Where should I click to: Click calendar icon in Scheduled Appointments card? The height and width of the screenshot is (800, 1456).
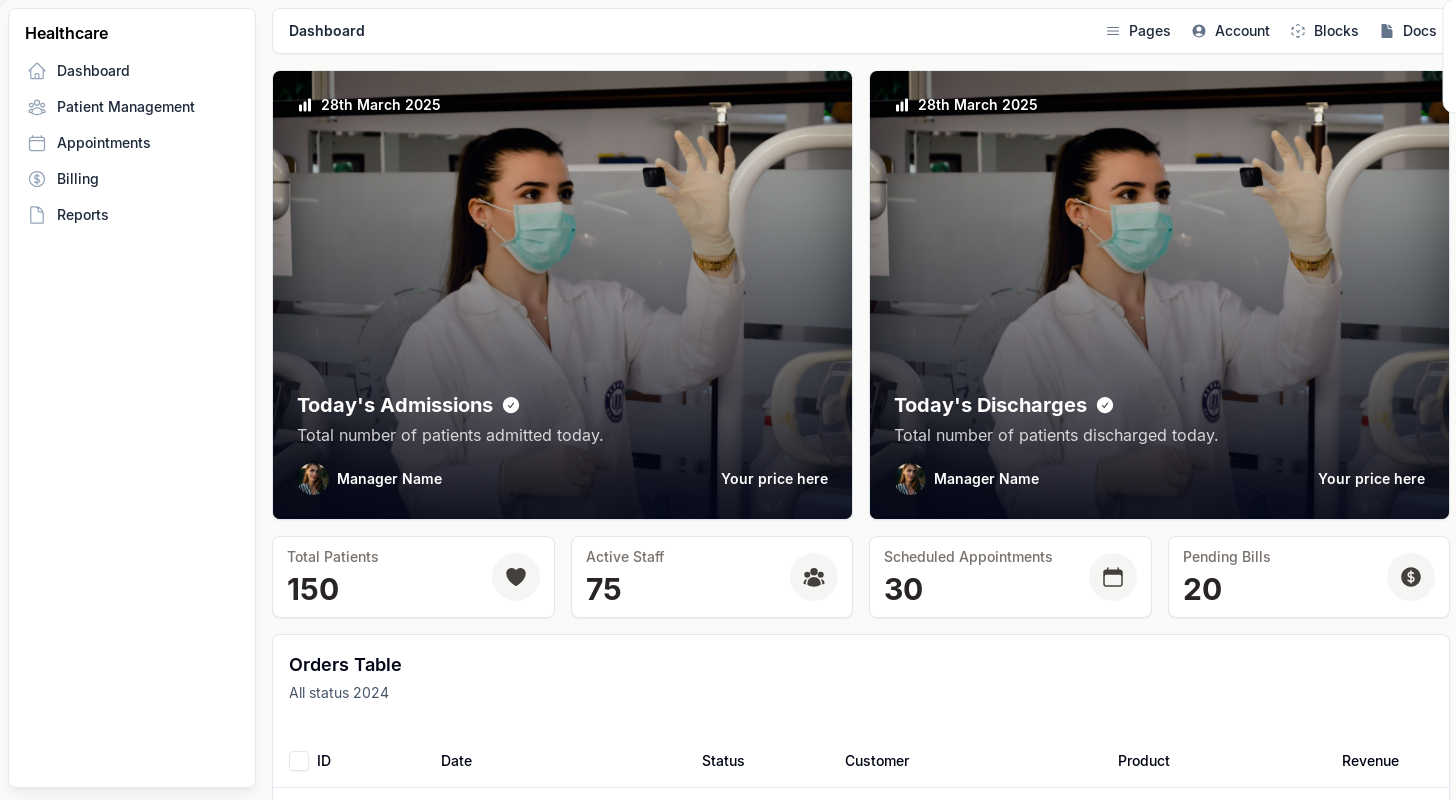pyautogui.click(x=1113, y=577)
